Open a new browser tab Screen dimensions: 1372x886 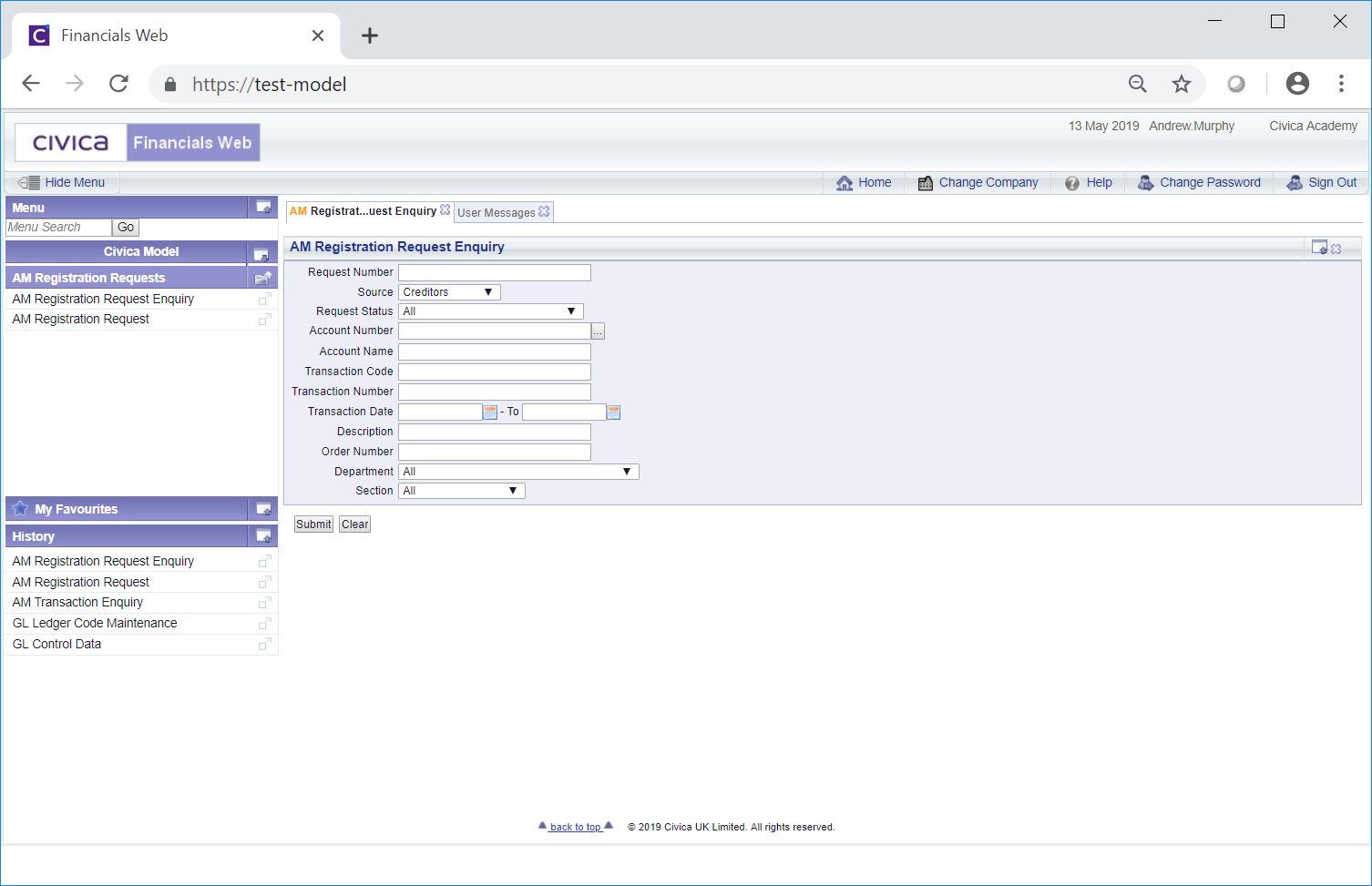click(x=369, y=36)
